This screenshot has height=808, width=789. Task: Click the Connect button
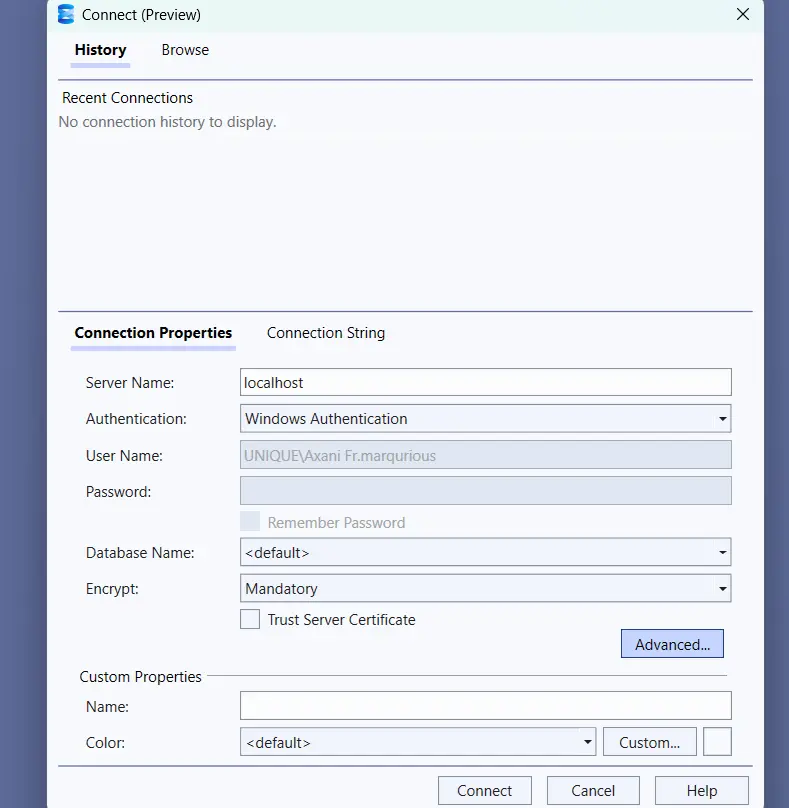click(x=484, y=790)
